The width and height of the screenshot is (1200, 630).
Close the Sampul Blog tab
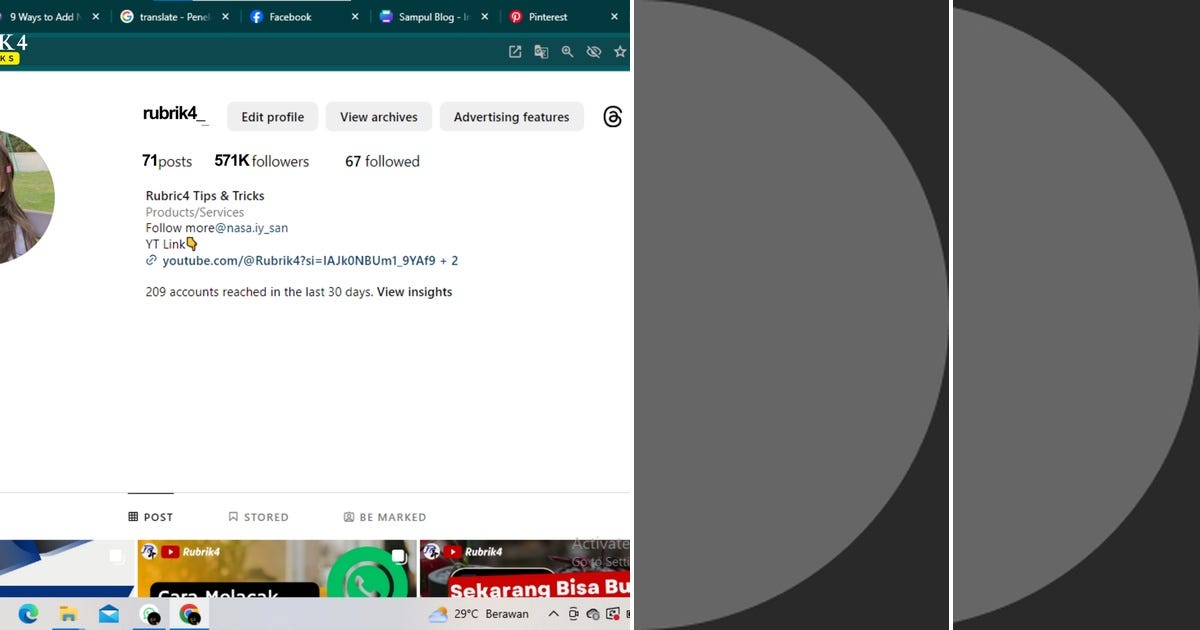(485, 17)
